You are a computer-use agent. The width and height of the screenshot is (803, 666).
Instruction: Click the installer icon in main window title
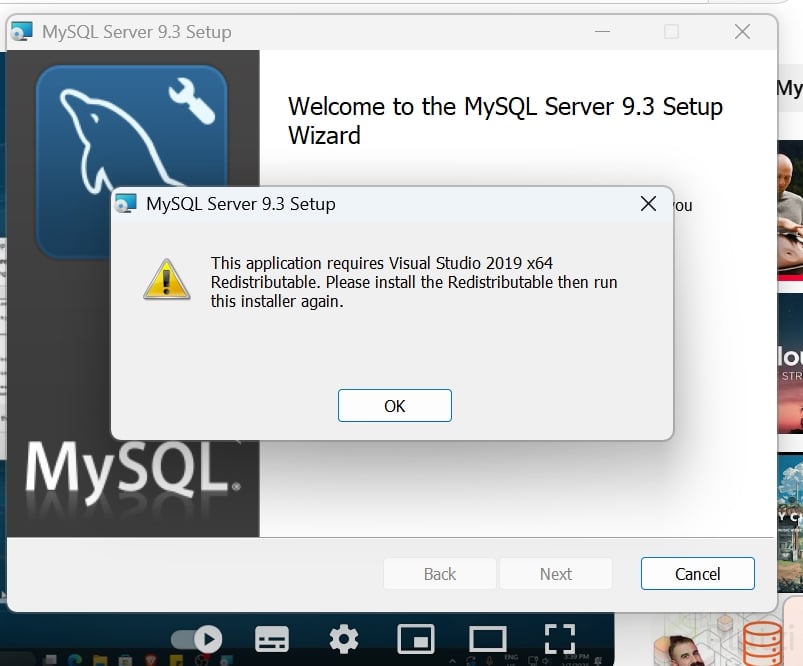click(22, 31)
